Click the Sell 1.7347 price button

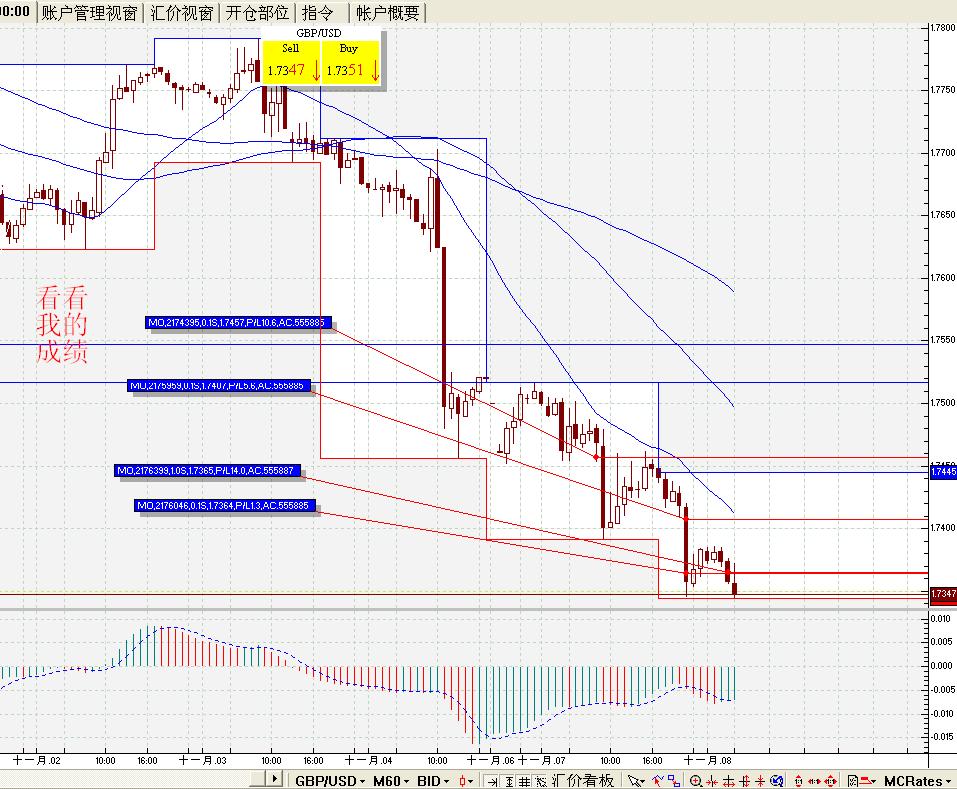(x=291, y=63)
